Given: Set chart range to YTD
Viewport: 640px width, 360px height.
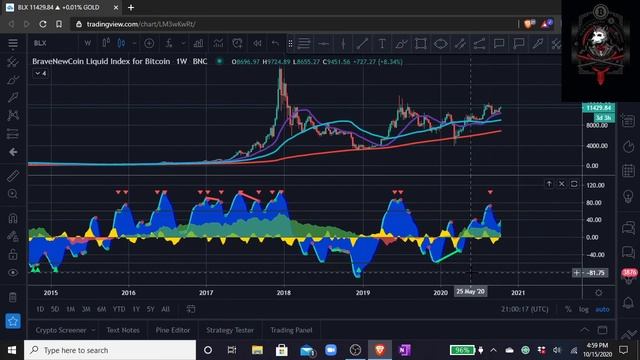Looking at the screenshot, I should click(119, 309).
